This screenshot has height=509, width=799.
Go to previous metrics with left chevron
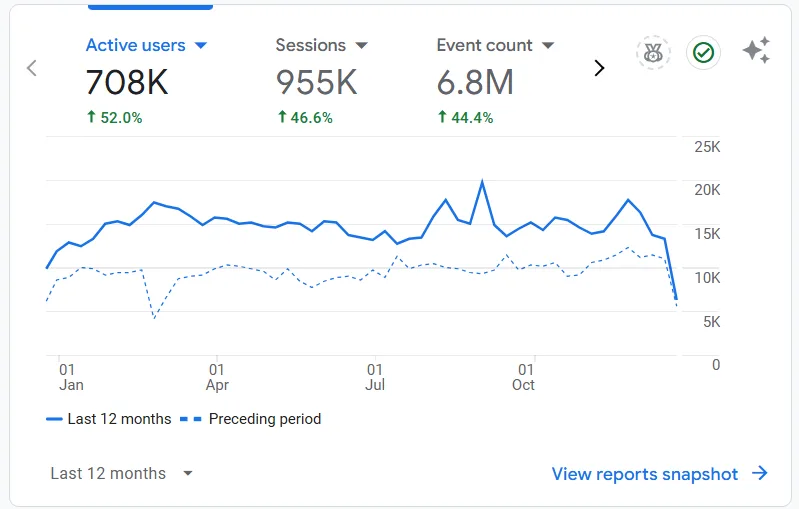pos(32,68)
